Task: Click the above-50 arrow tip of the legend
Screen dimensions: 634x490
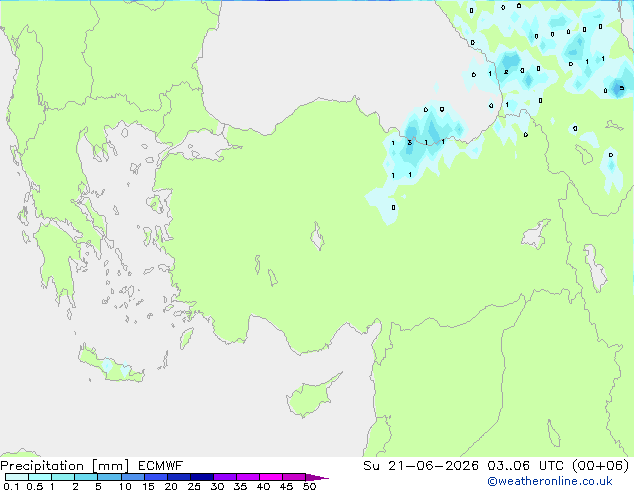Action: (317, 477)
